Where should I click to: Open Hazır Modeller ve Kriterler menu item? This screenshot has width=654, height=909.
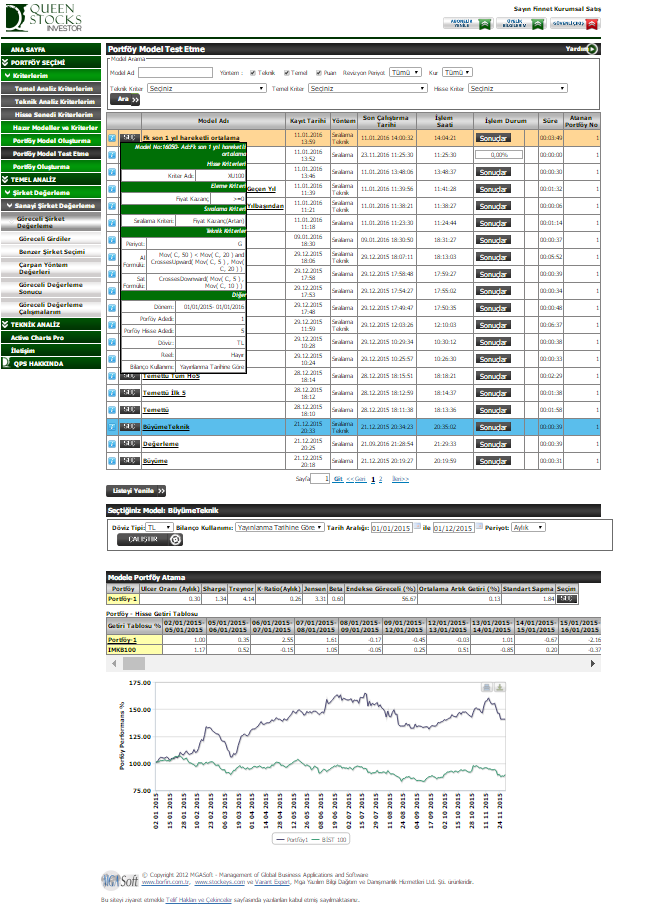click(51, 128)
